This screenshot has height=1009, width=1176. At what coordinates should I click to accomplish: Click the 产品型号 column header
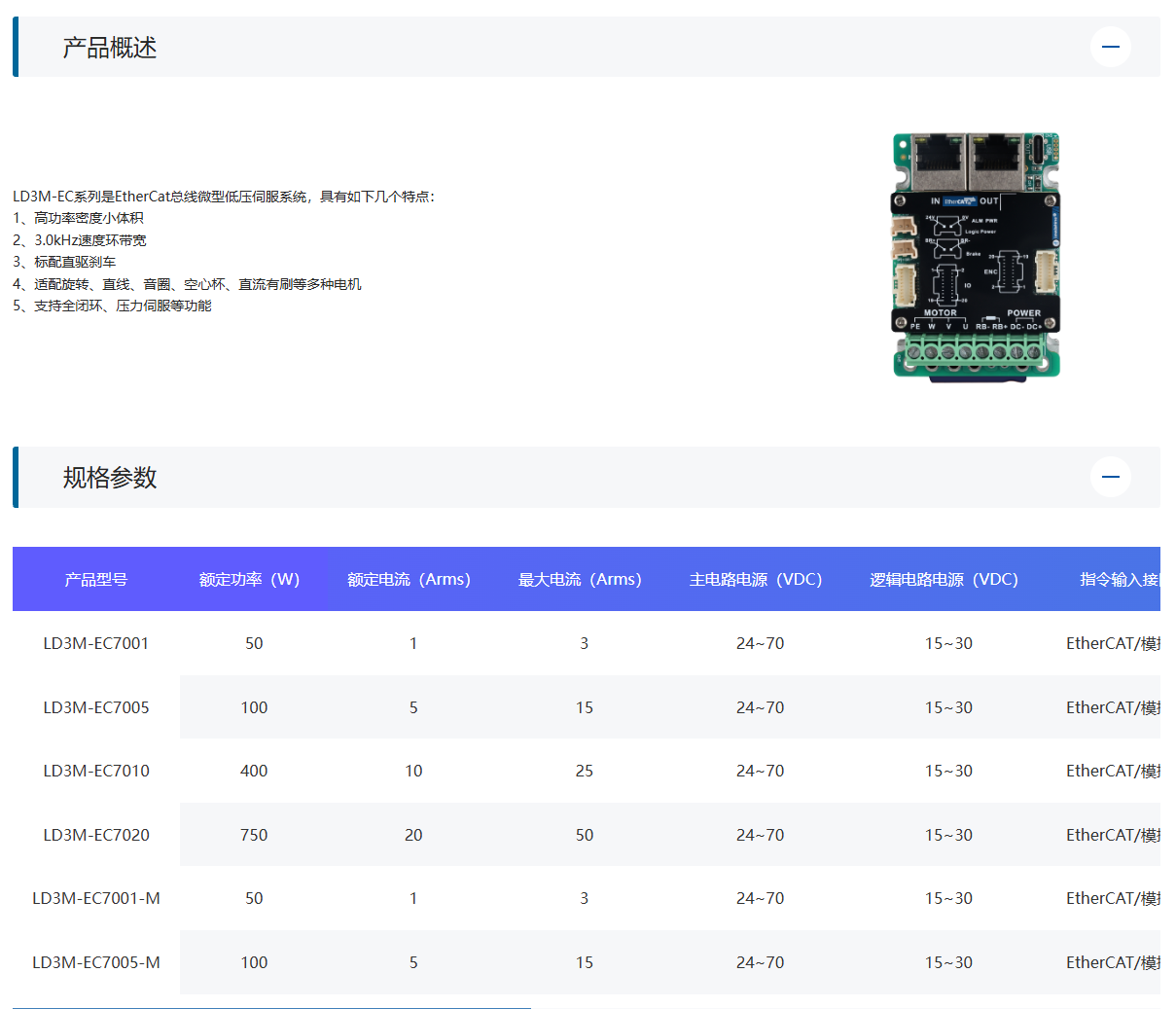tap(96, 580)
